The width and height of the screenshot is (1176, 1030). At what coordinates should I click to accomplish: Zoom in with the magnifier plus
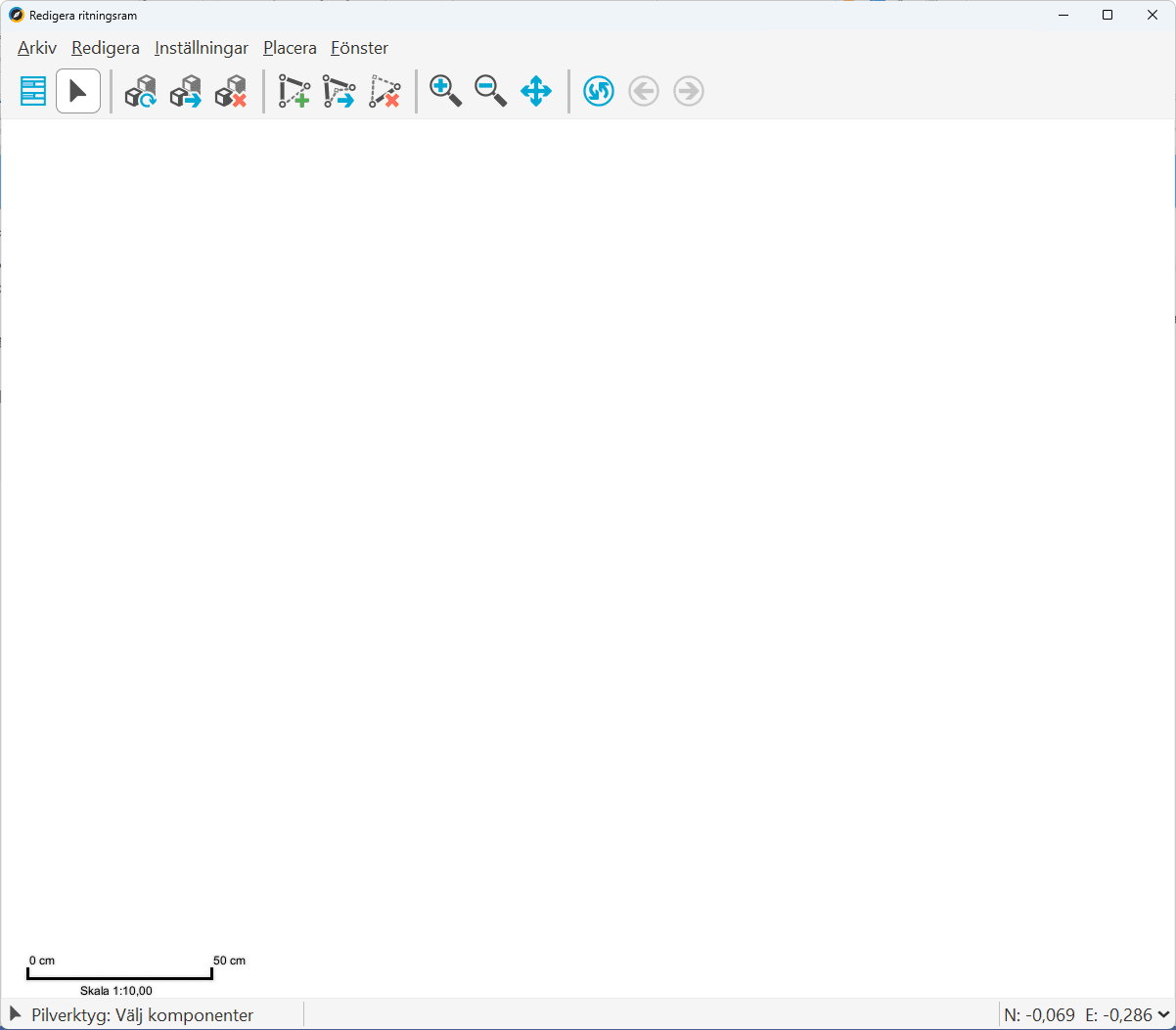(x=445, y=92)
